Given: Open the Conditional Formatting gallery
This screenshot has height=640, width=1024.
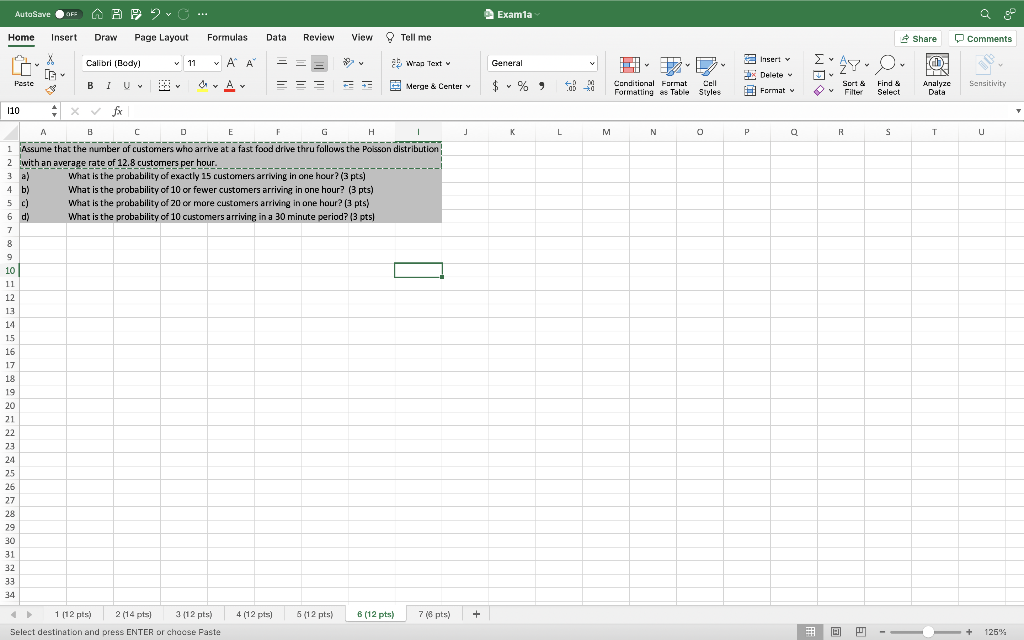Looking at the screenshot, I should (x=633, y=73).
